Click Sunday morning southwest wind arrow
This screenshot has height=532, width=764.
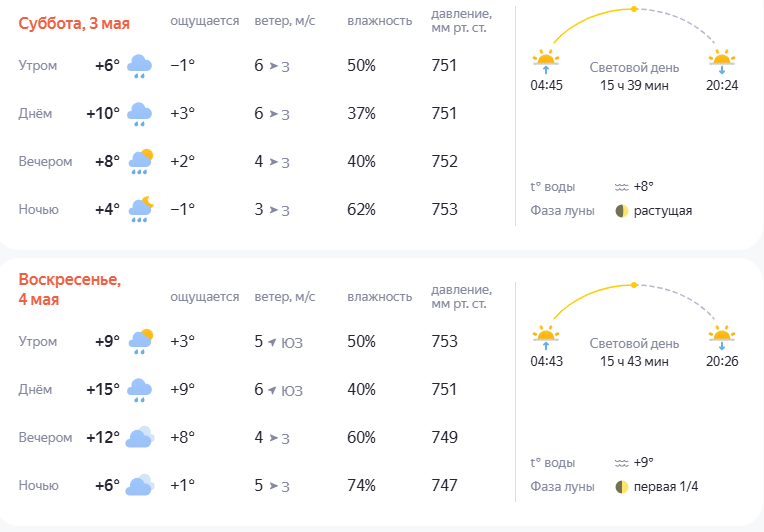(272, 342)
